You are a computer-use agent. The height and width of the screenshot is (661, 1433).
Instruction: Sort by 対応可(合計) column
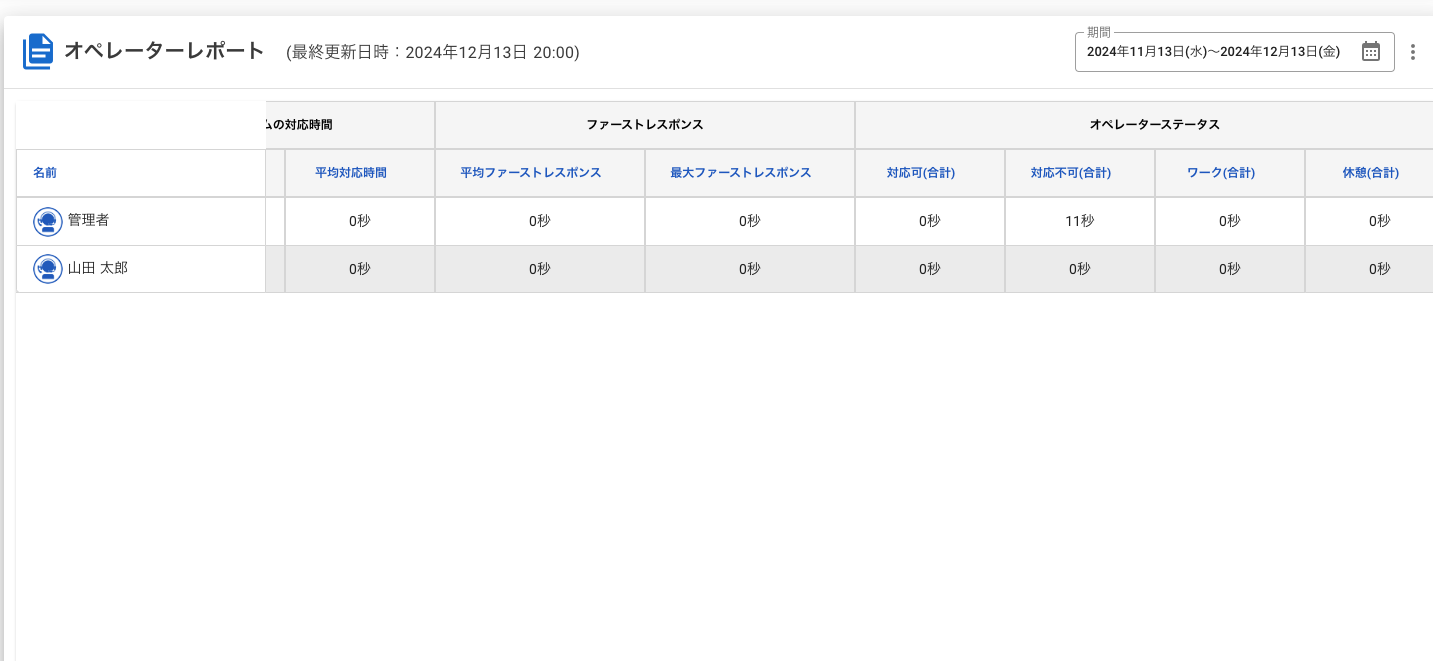919,172
